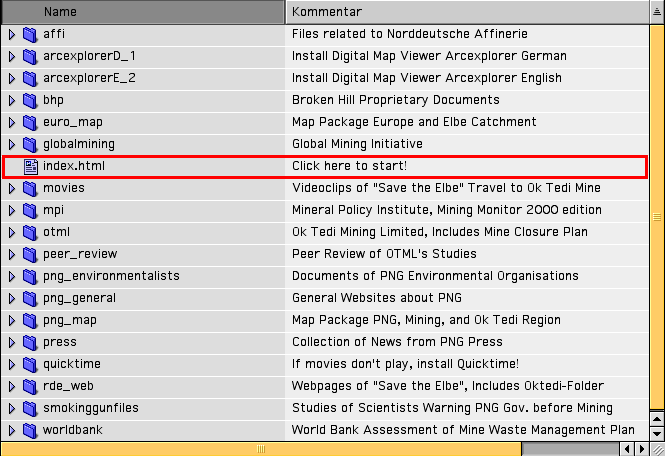Select the rde_web folder name
This screenshot has height=456, width=665.
(x=68, y=386)
